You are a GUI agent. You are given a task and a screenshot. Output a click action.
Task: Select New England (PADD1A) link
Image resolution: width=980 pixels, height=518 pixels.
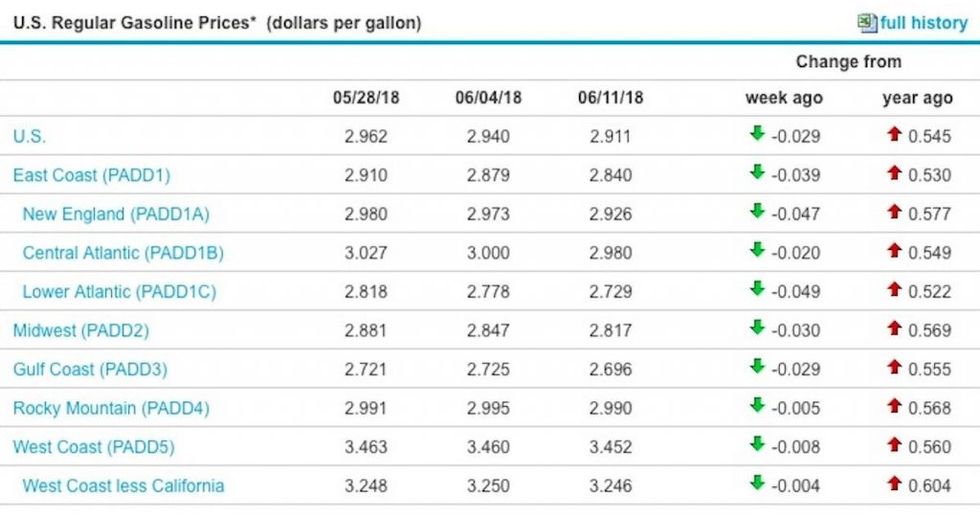115,213
